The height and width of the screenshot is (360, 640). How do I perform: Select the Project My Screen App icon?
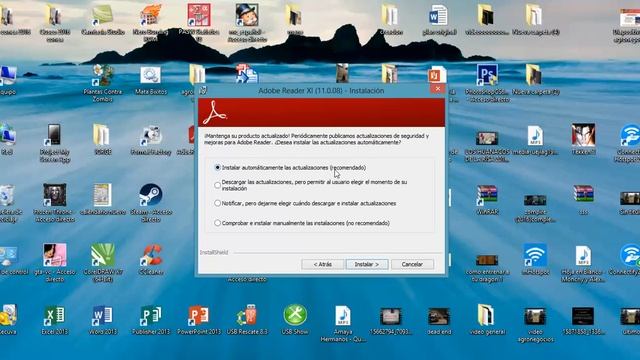(55, 143)
